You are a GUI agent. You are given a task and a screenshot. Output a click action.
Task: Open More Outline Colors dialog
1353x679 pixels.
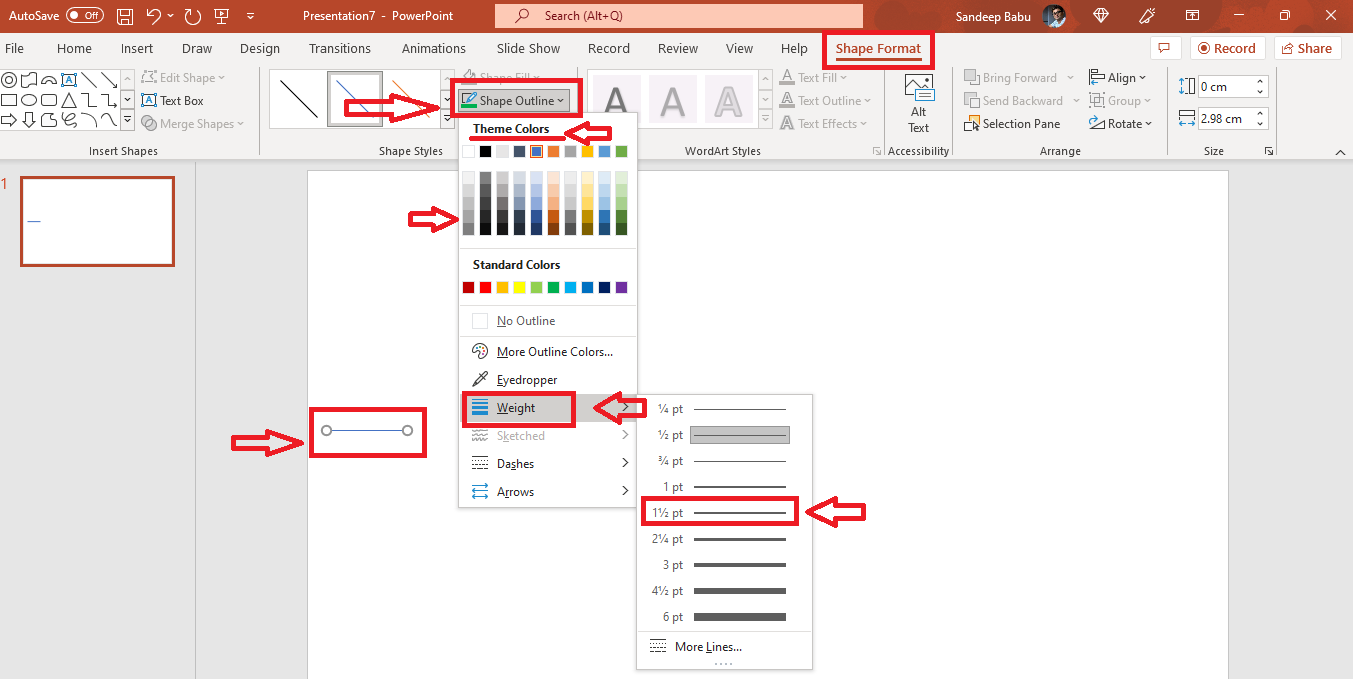554,352
